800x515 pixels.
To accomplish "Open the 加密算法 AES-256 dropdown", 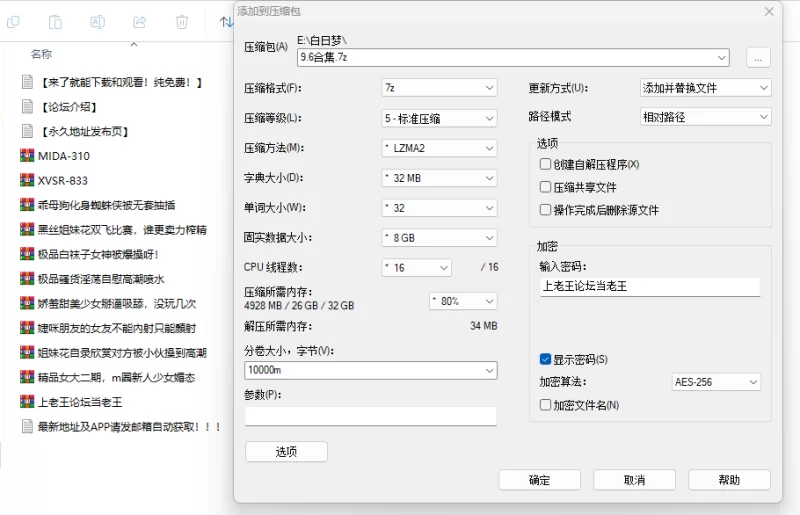I will pos(715,382).
